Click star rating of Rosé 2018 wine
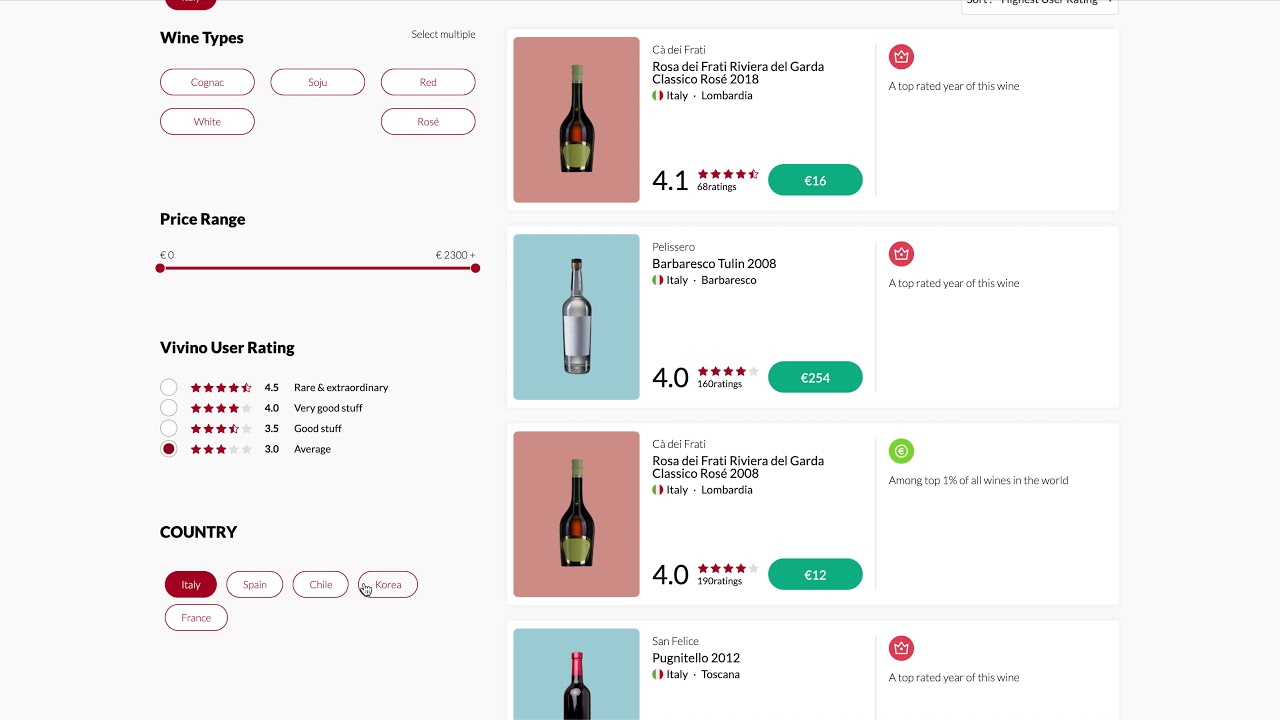Viewport: 1280px width, 720px height. pos(728,174)
